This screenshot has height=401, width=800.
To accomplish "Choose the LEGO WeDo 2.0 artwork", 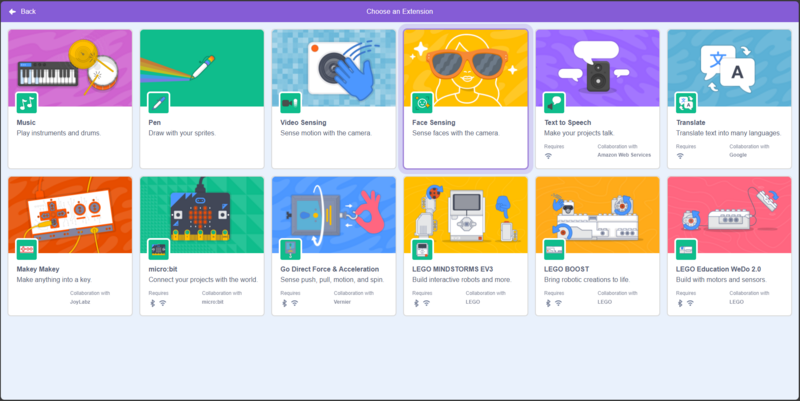I will click(x=730, y=215).
